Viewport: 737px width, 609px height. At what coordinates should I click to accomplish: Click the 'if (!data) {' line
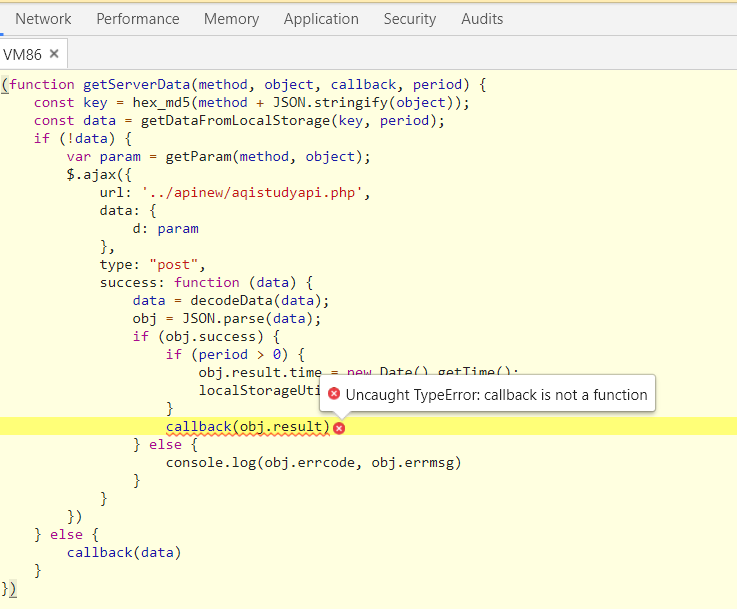83,139
